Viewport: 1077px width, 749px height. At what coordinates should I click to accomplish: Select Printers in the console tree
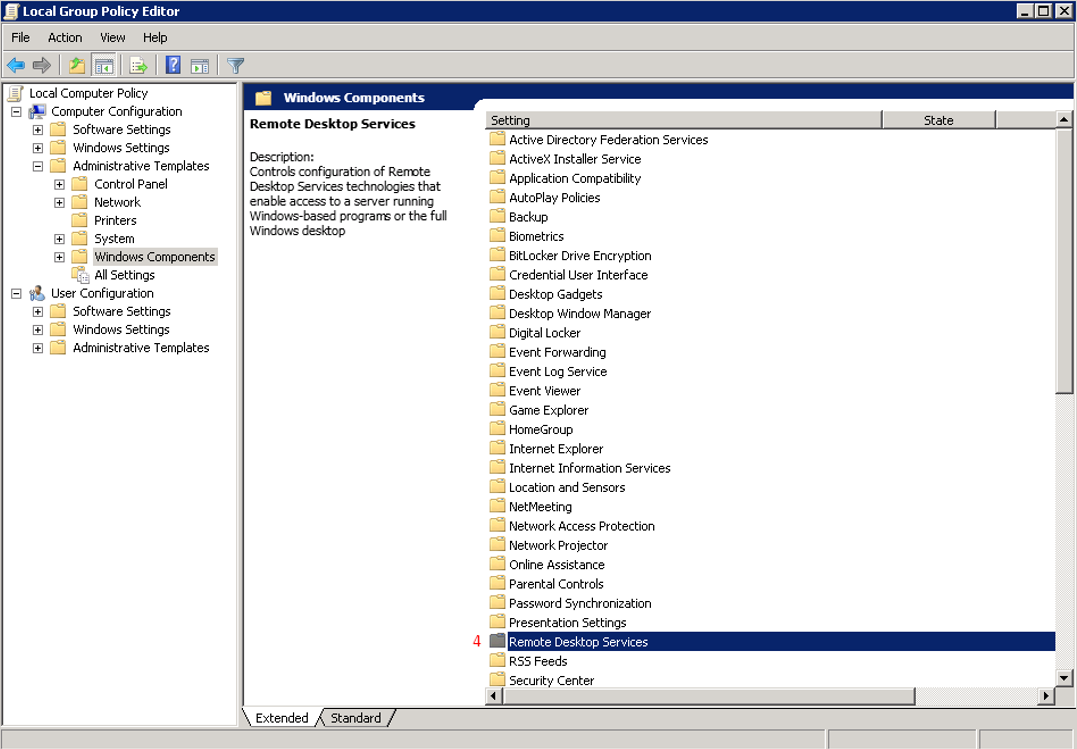(x=115, y=221)
